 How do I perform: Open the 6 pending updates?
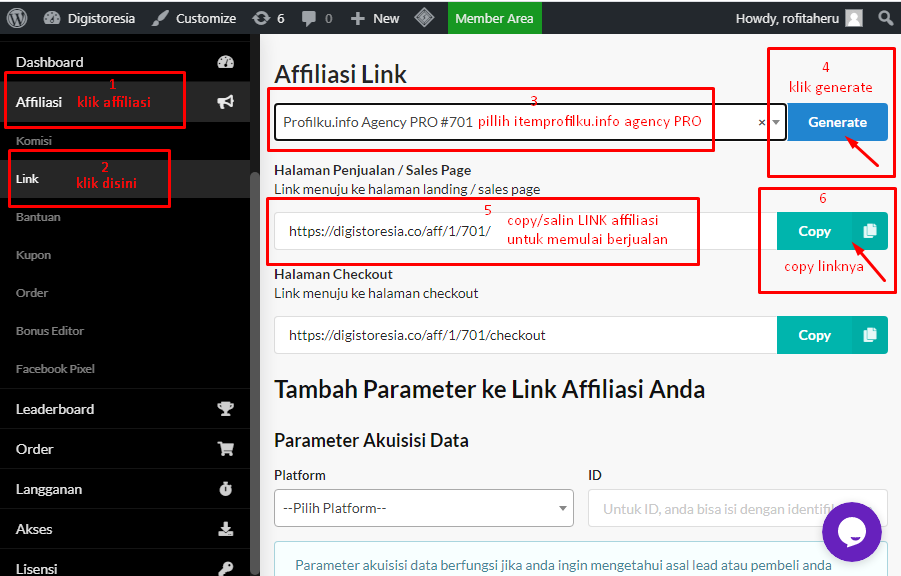pyautogui.click(x=268, y=18)
